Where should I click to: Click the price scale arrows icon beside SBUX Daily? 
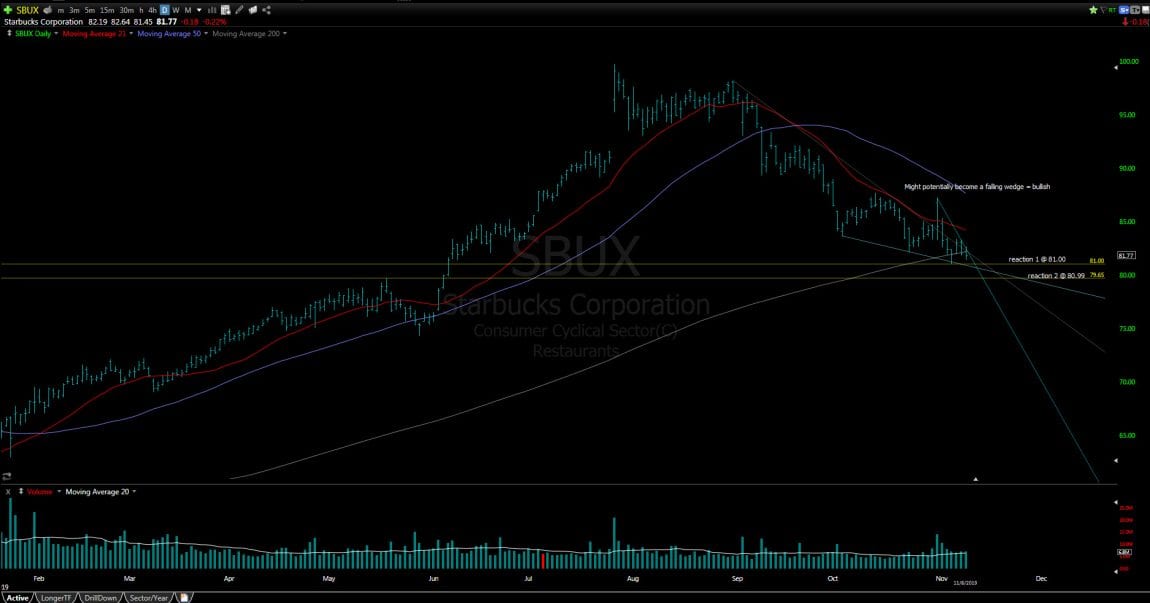(9, 34)
